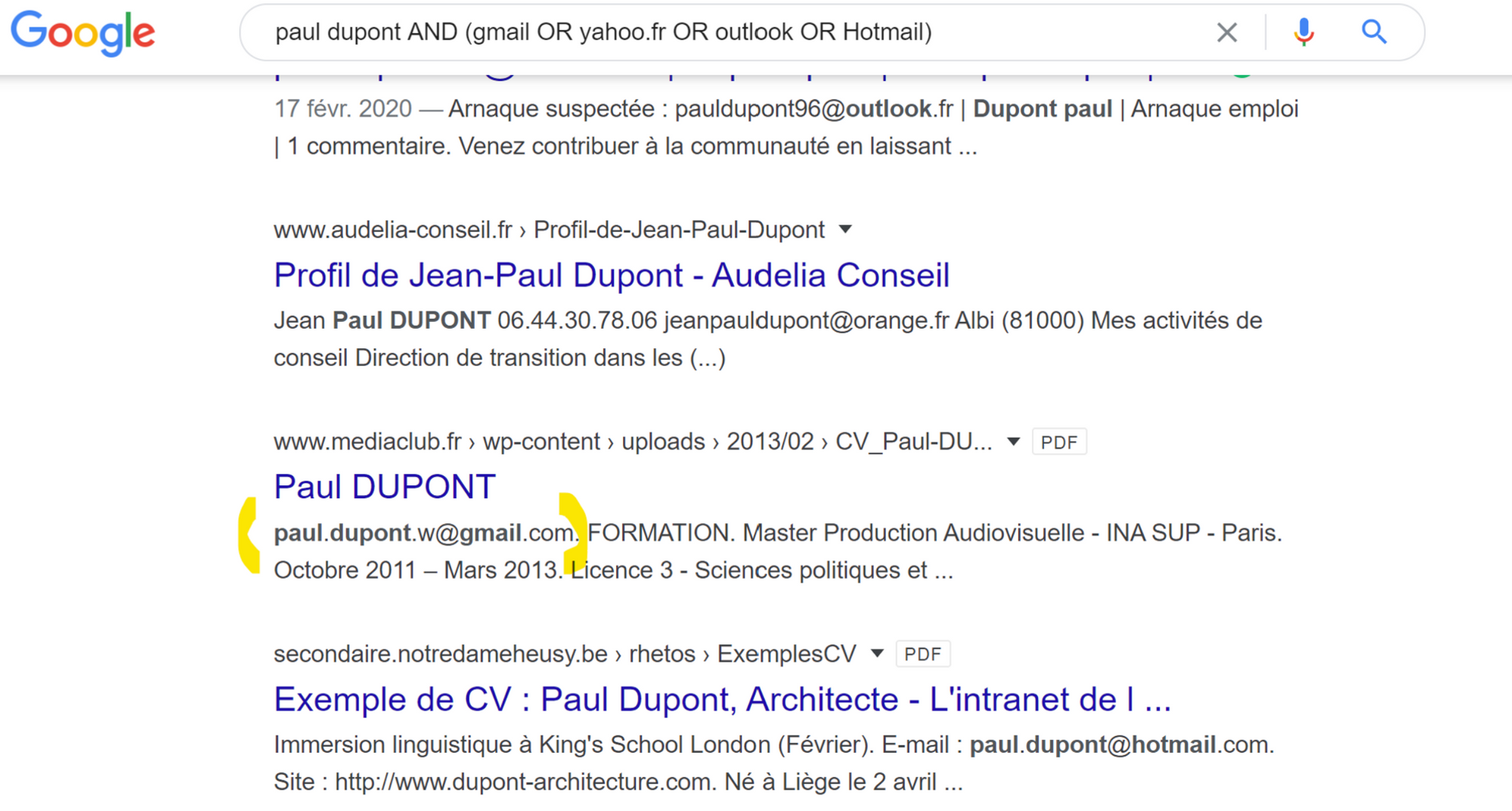The height and width of the screenshot is (811, 1512).
Task: Click the paul.dupont@hotmail.com email text
Action: point(1119,744)
